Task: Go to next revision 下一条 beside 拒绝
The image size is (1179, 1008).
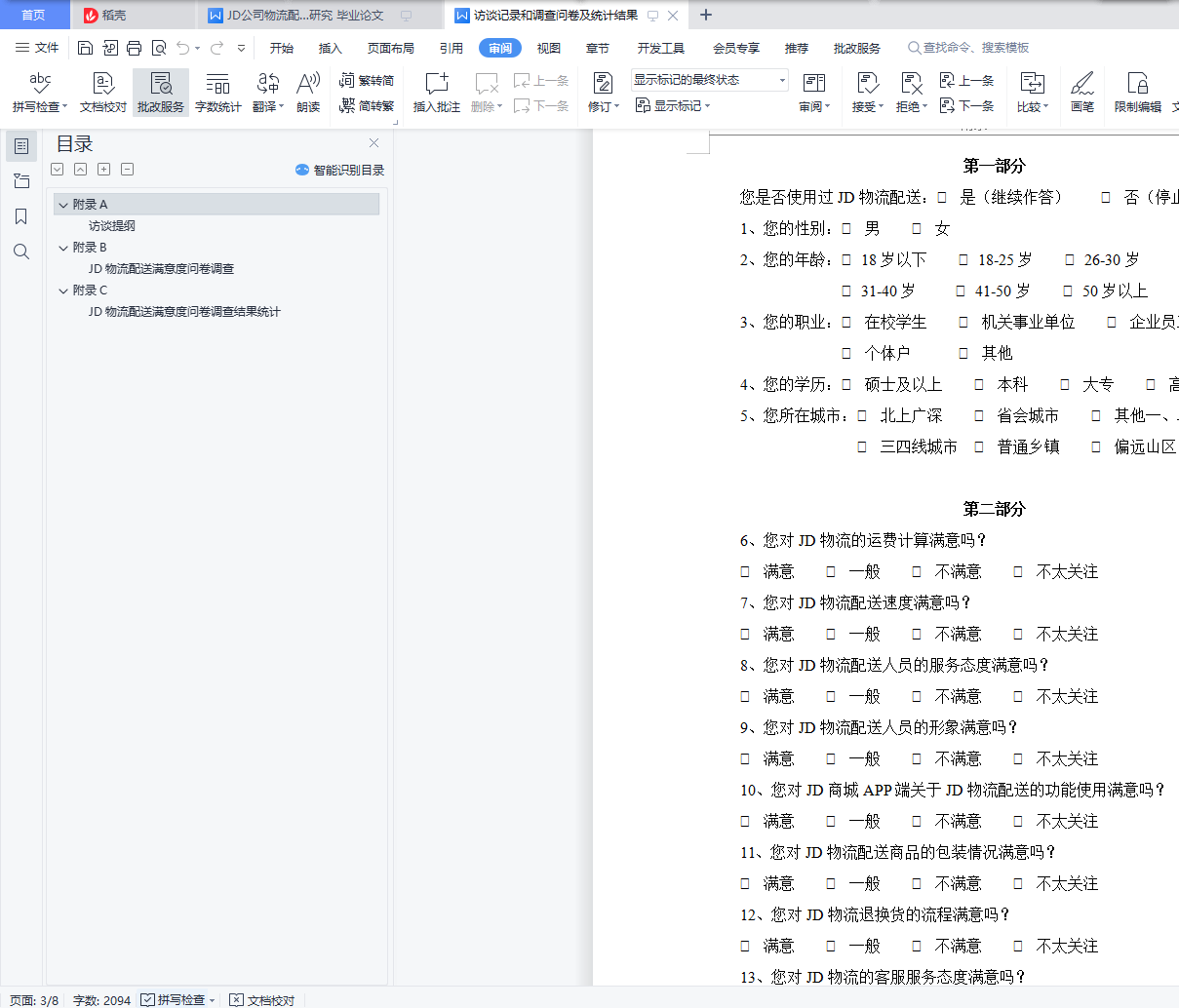Action: [x=967, y=105]
